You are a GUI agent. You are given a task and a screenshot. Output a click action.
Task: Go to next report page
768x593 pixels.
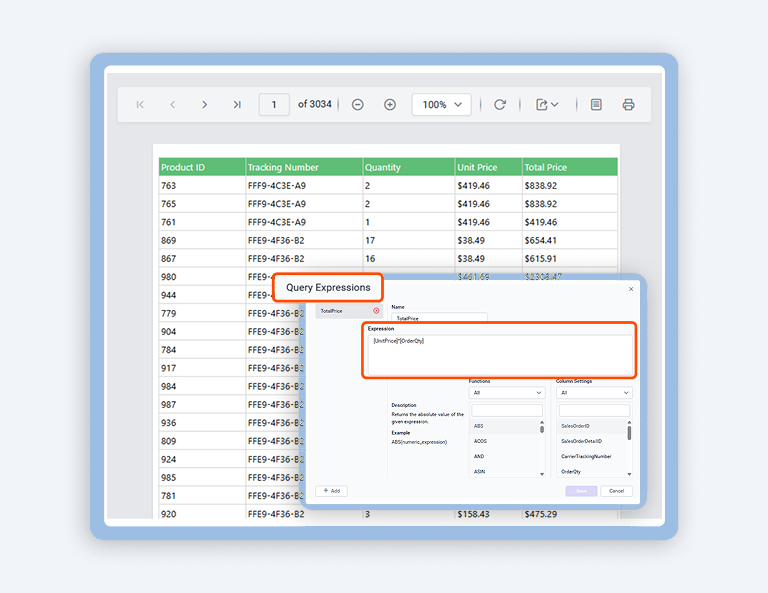pos(205,104)
